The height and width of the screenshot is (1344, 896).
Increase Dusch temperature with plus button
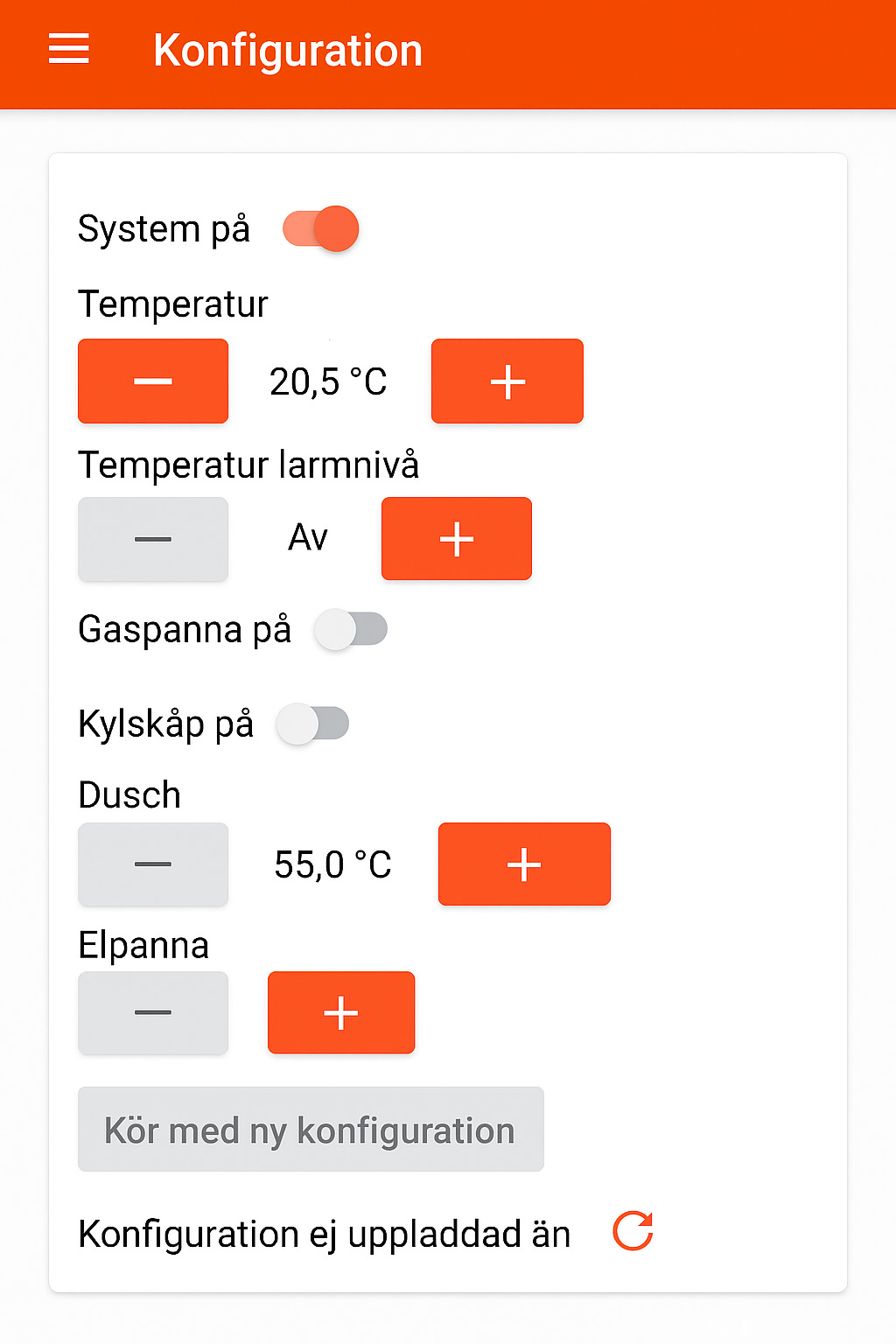point(524,864)
